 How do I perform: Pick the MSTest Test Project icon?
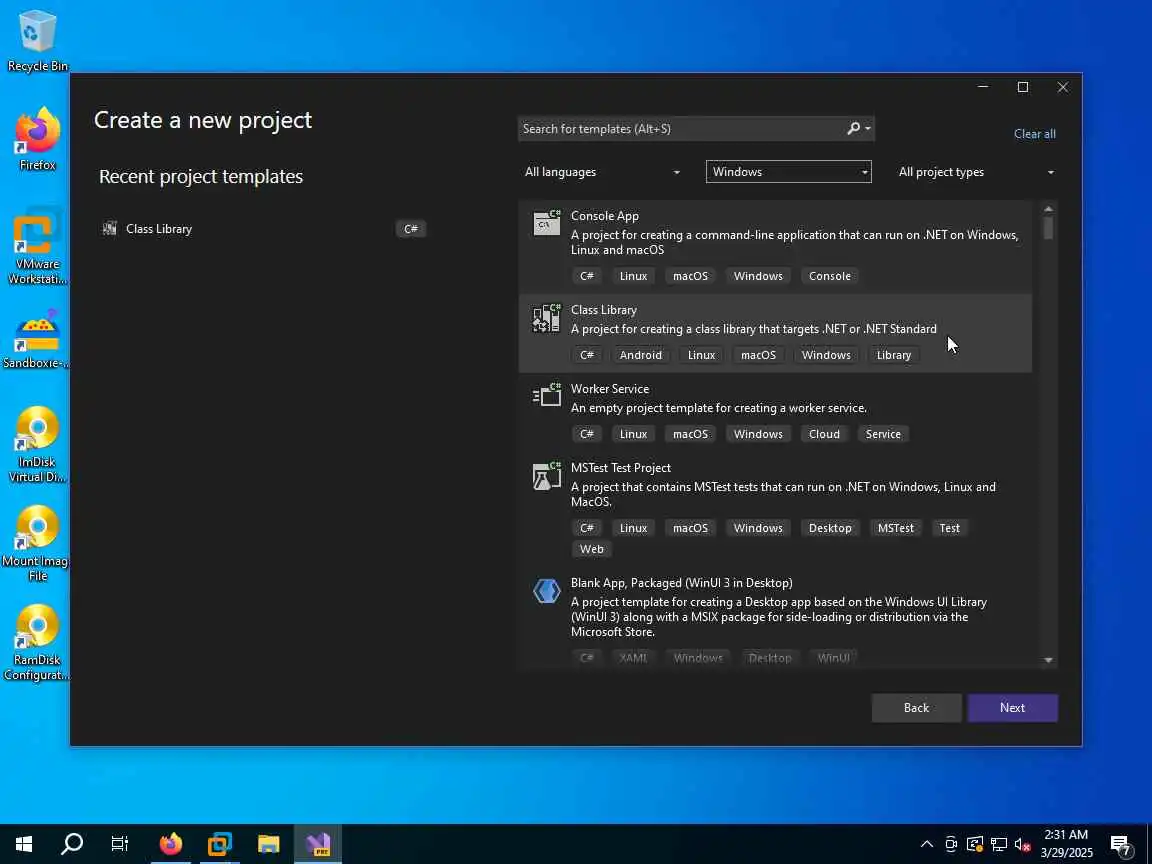547,475
